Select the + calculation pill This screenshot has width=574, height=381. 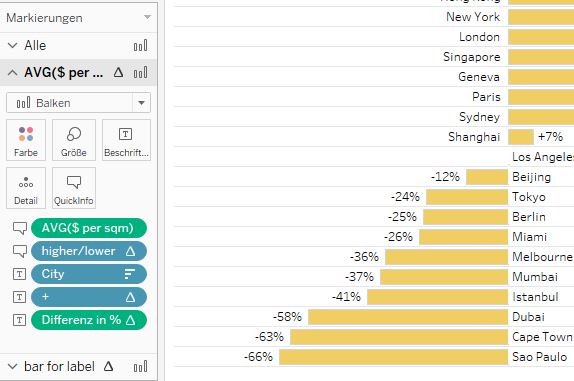click(x=89, y=297)
